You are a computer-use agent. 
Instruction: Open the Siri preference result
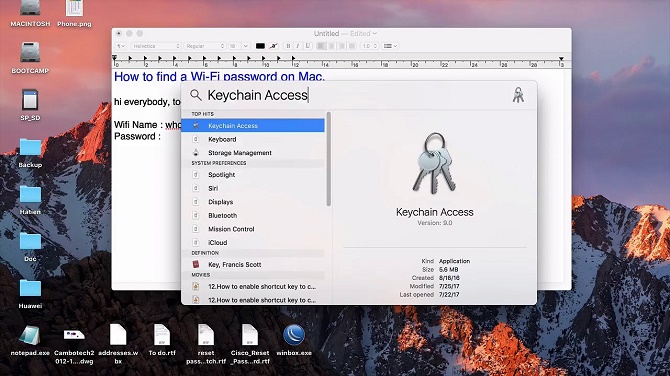(x=253, y=188)
